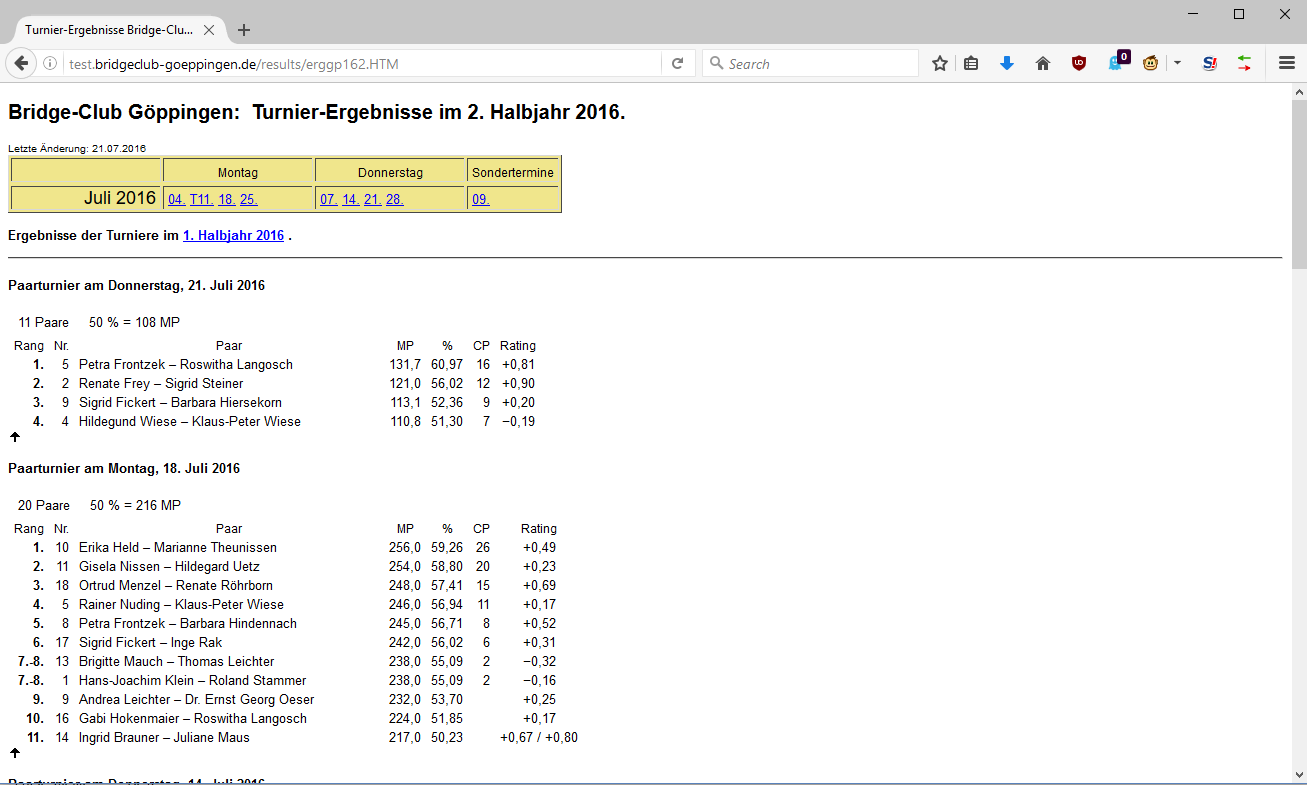
Task: Open Thursday link 14.
Action: 350,199
